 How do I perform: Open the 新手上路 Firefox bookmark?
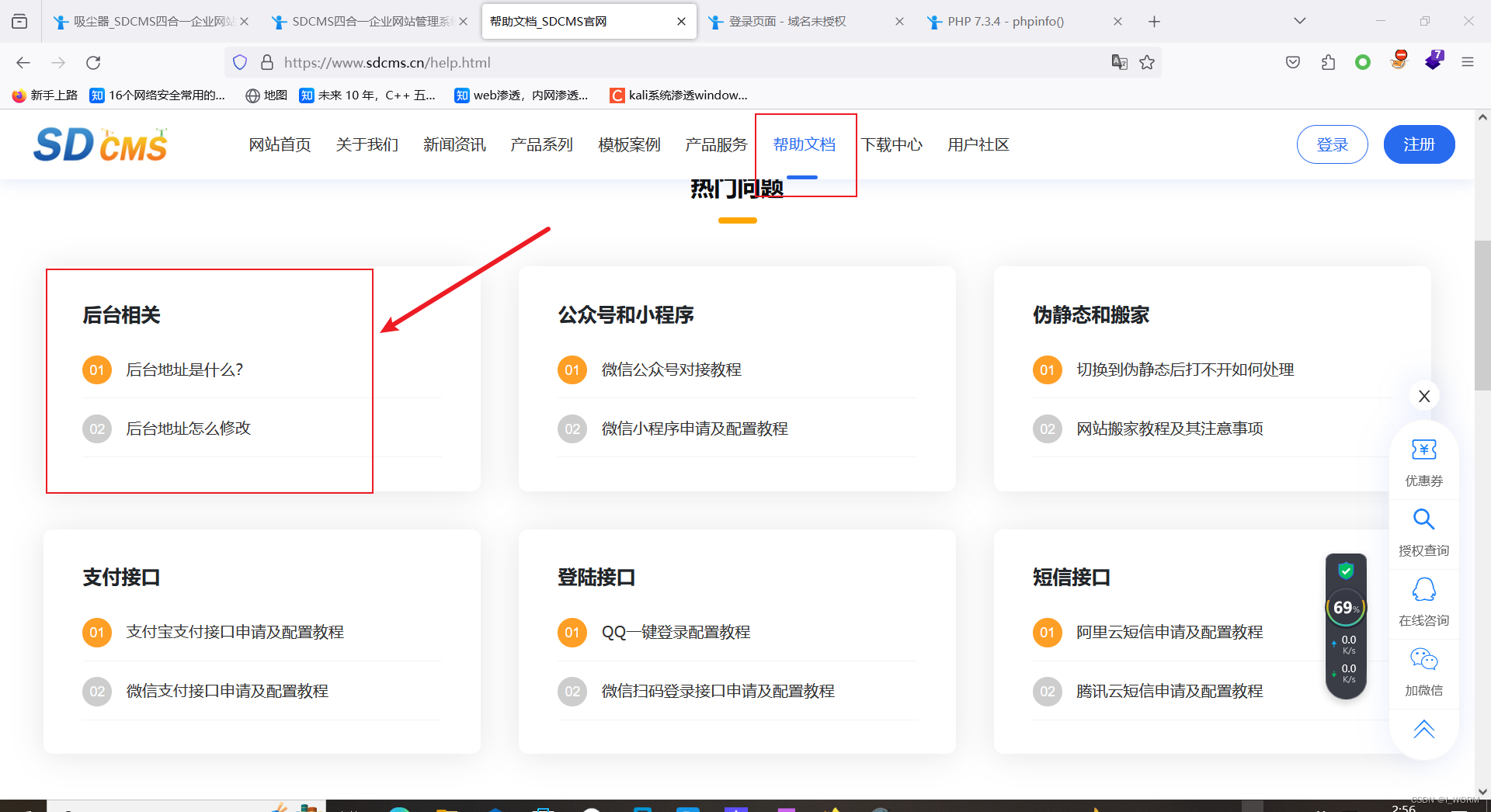click(x=45, y=95)
